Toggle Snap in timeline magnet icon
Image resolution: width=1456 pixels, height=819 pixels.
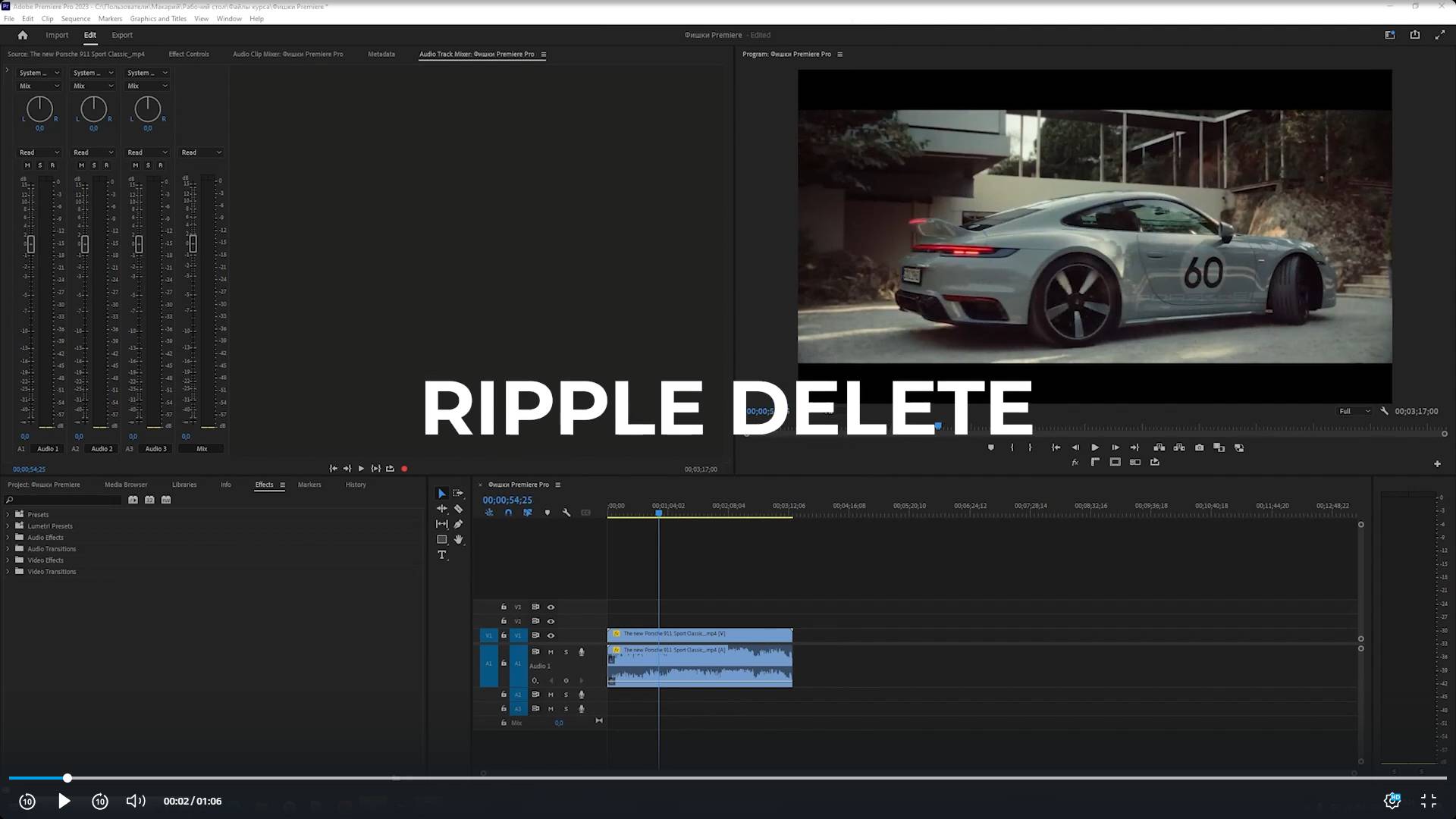508,513
